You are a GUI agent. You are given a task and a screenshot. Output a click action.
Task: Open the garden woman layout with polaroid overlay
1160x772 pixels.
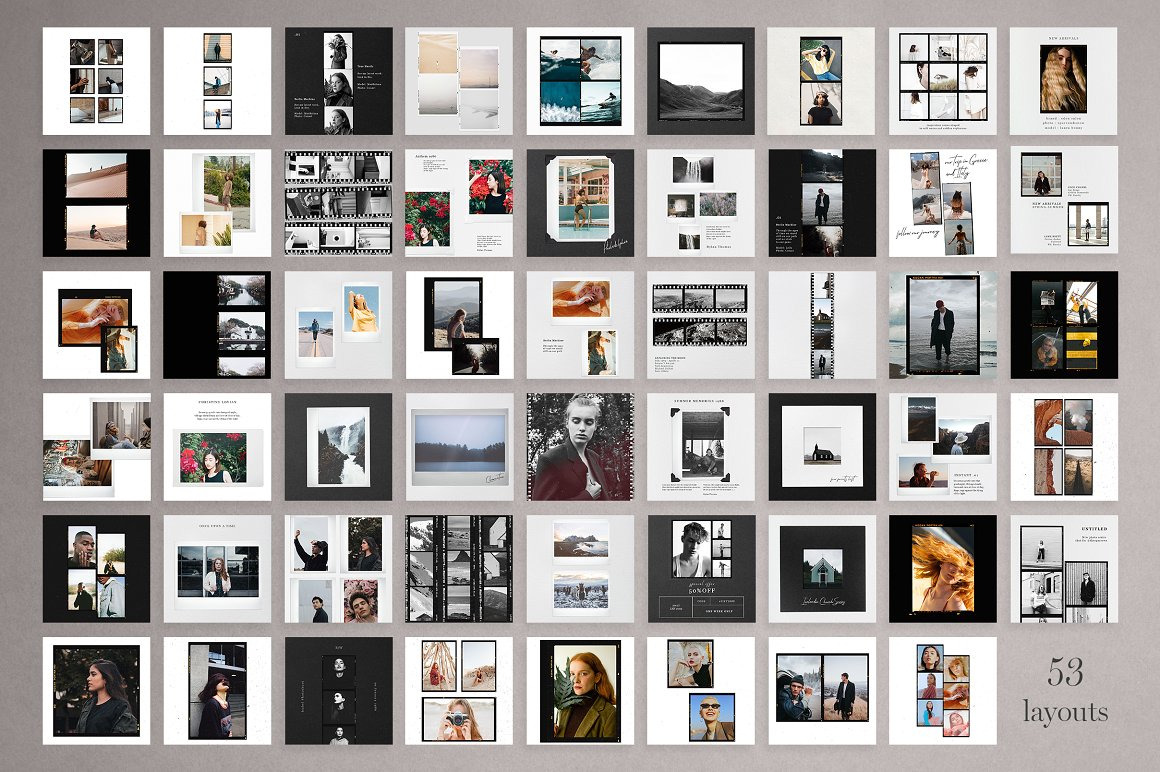[218, 203]
